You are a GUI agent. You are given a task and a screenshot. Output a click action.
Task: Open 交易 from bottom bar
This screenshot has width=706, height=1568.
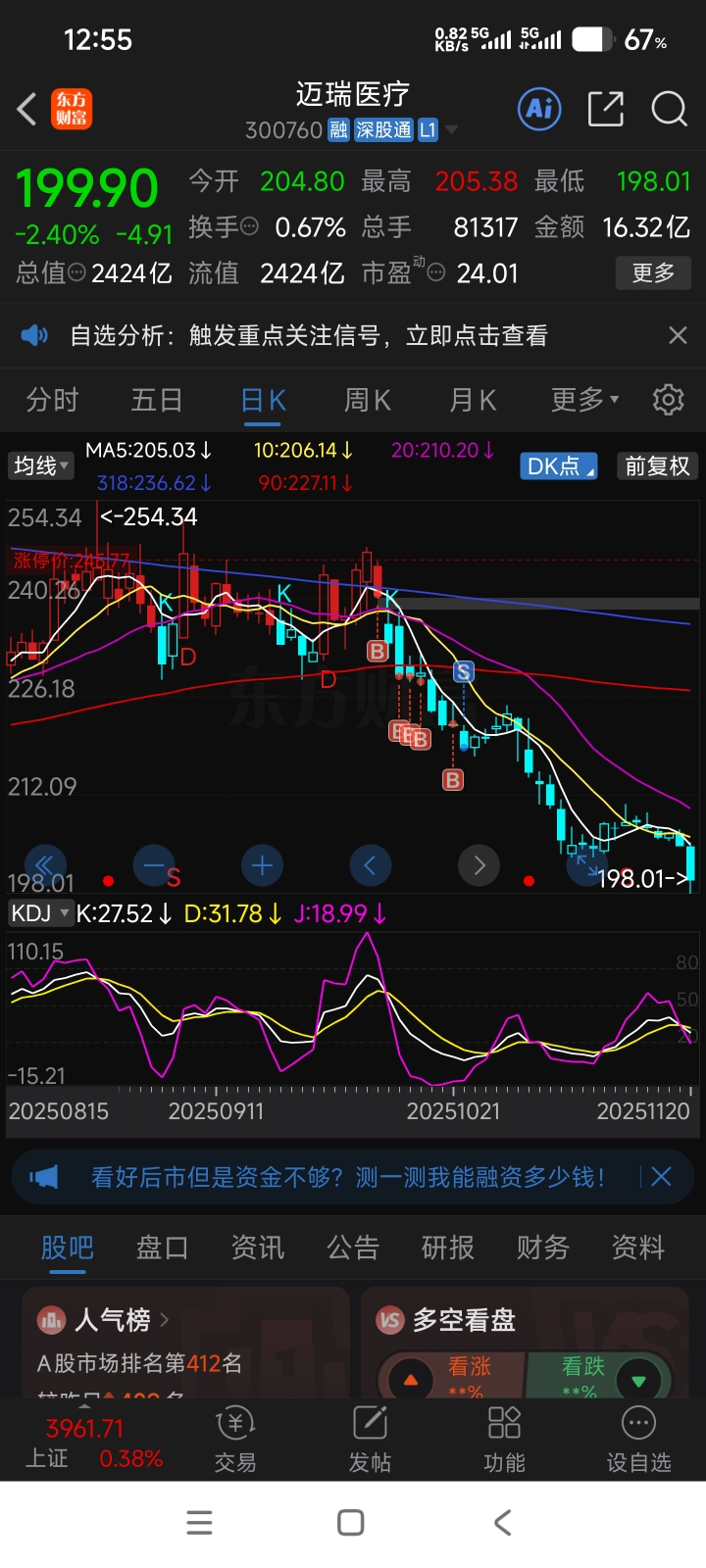235,1440
